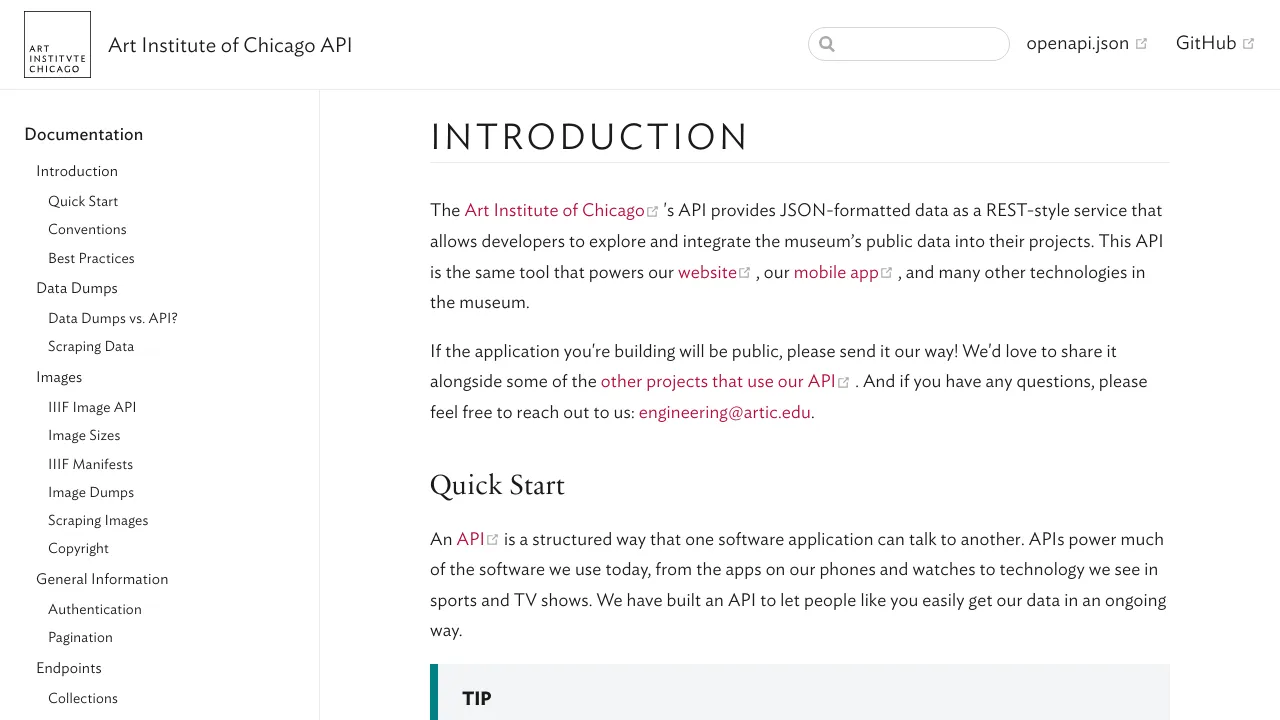Viewport: 1280px width, 720px height.
Task: Click external-link icon after 'website' link
Action: [x=745, y=273]
